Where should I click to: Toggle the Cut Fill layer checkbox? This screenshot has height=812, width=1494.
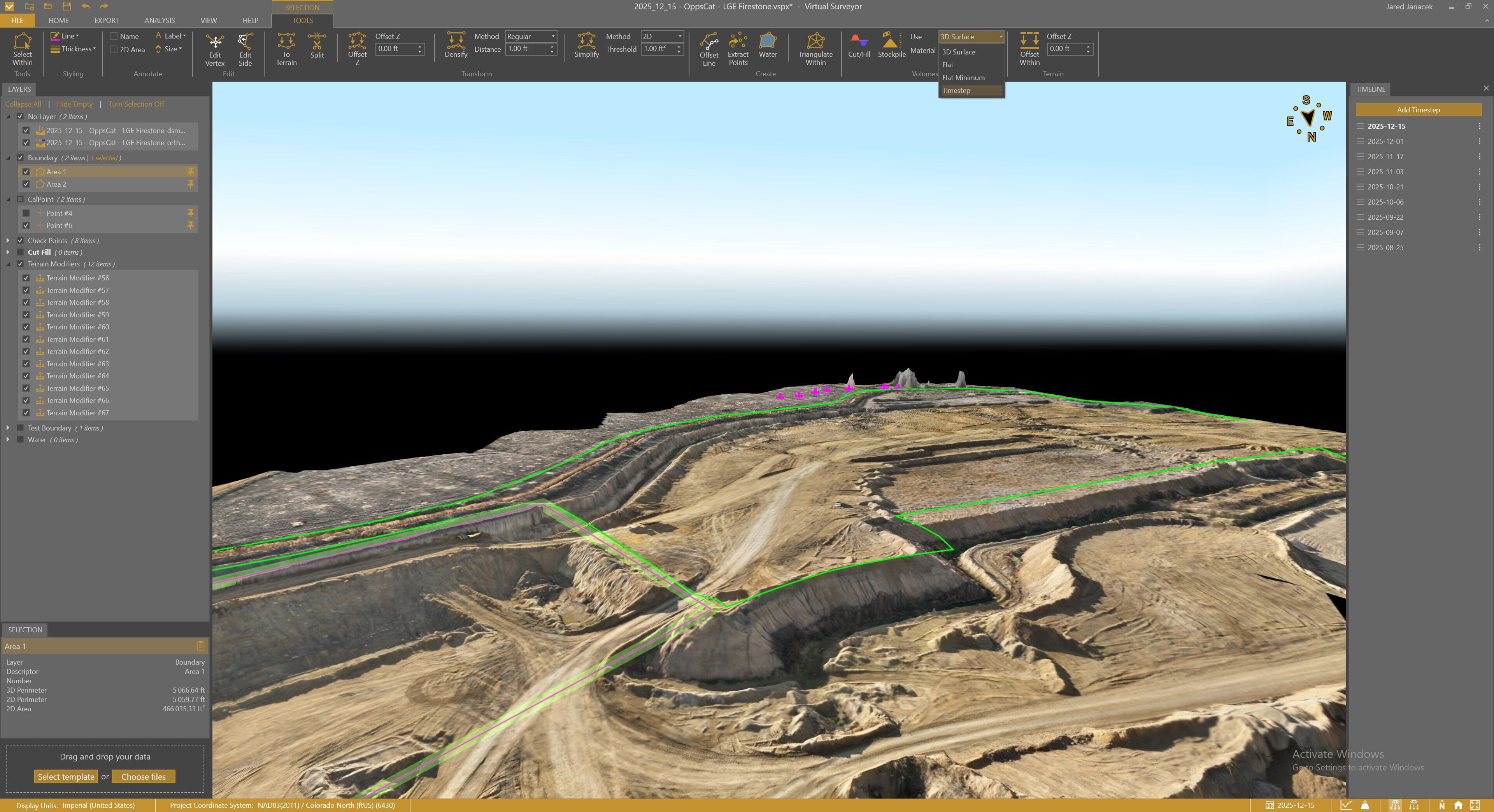(20, 252)
